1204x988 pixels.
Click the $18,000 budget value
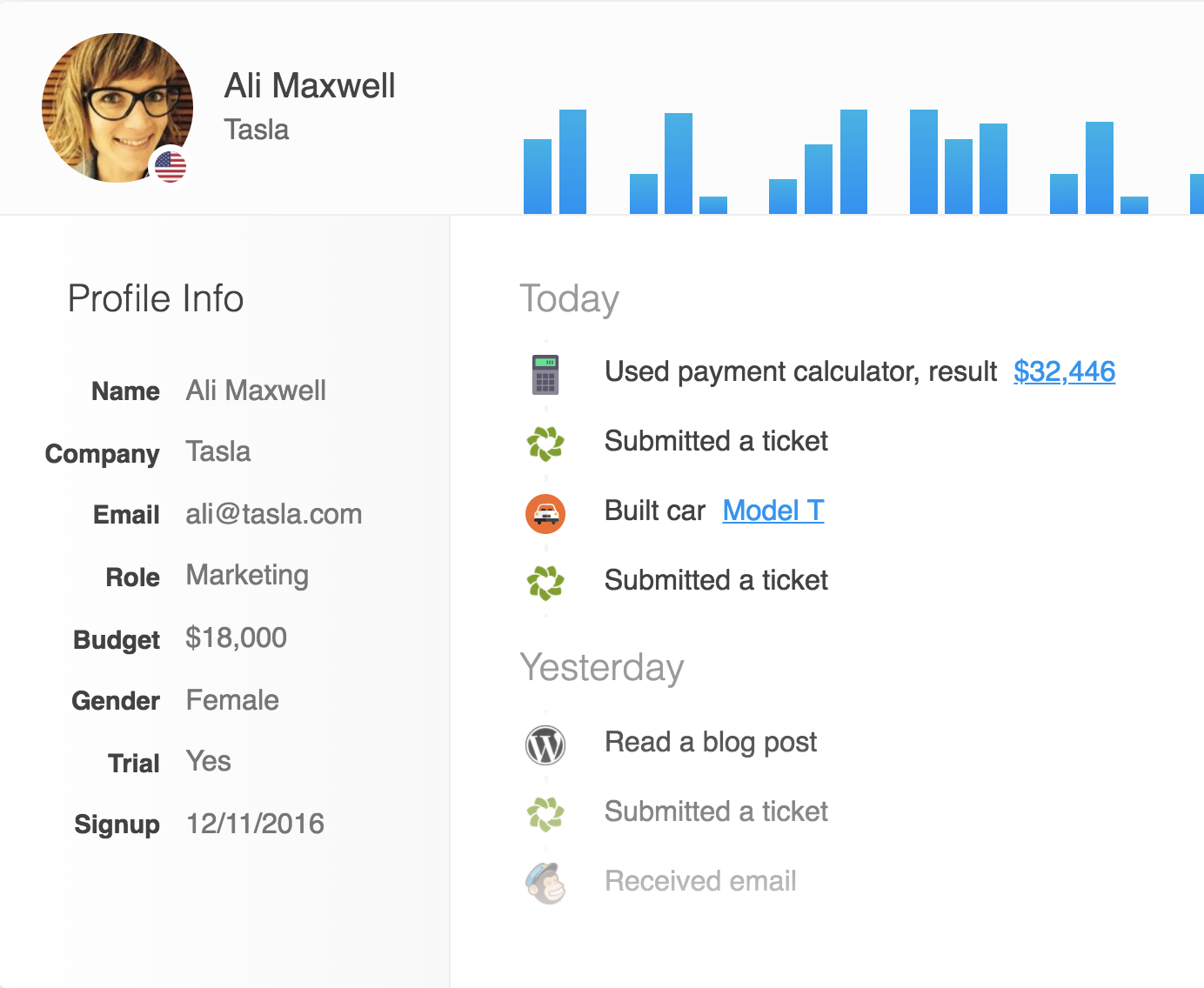point(236,638)
